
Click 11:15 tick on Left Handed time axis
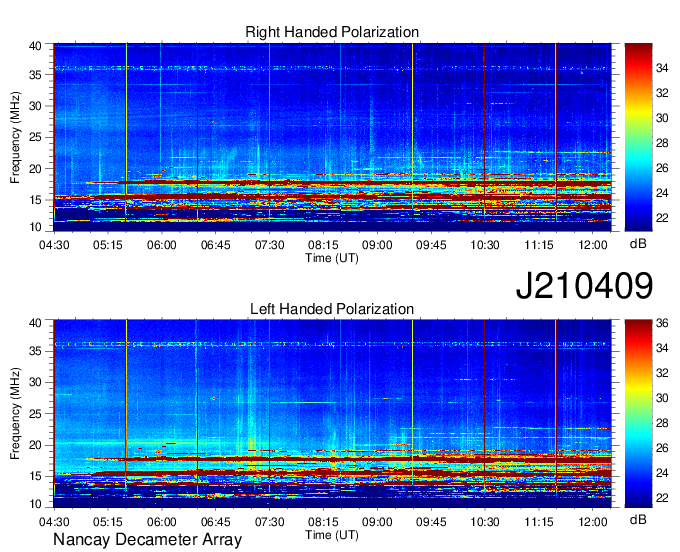point(539,522)
